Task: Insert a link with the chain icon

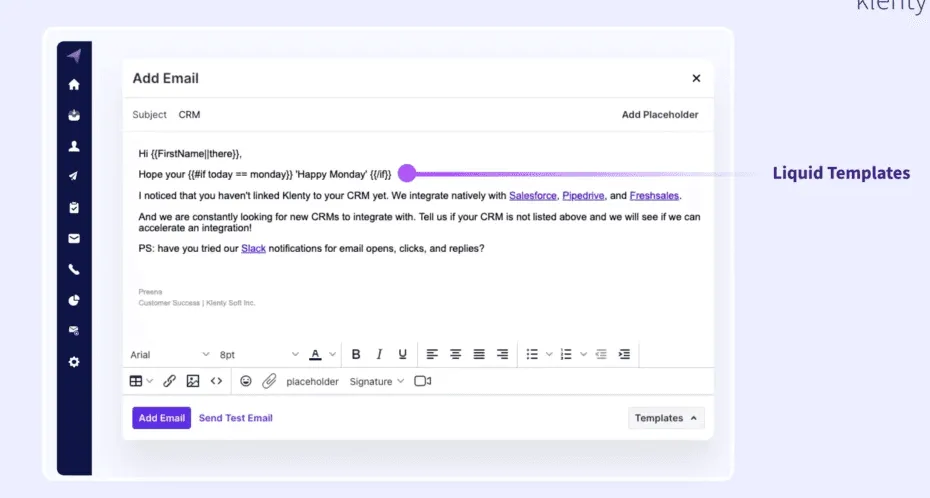Action: (169, 381)
